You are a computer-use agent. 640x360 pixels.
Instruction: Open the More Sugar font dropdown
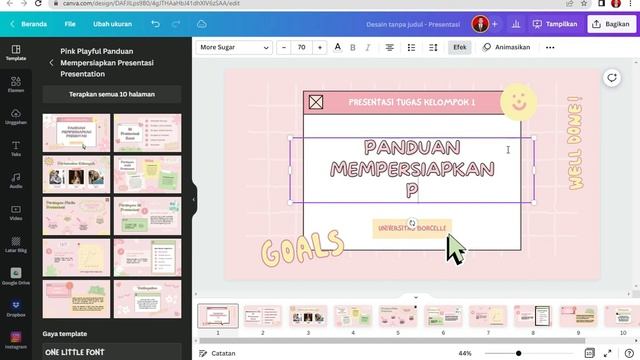pyautogui.click(x=234, y=47)
